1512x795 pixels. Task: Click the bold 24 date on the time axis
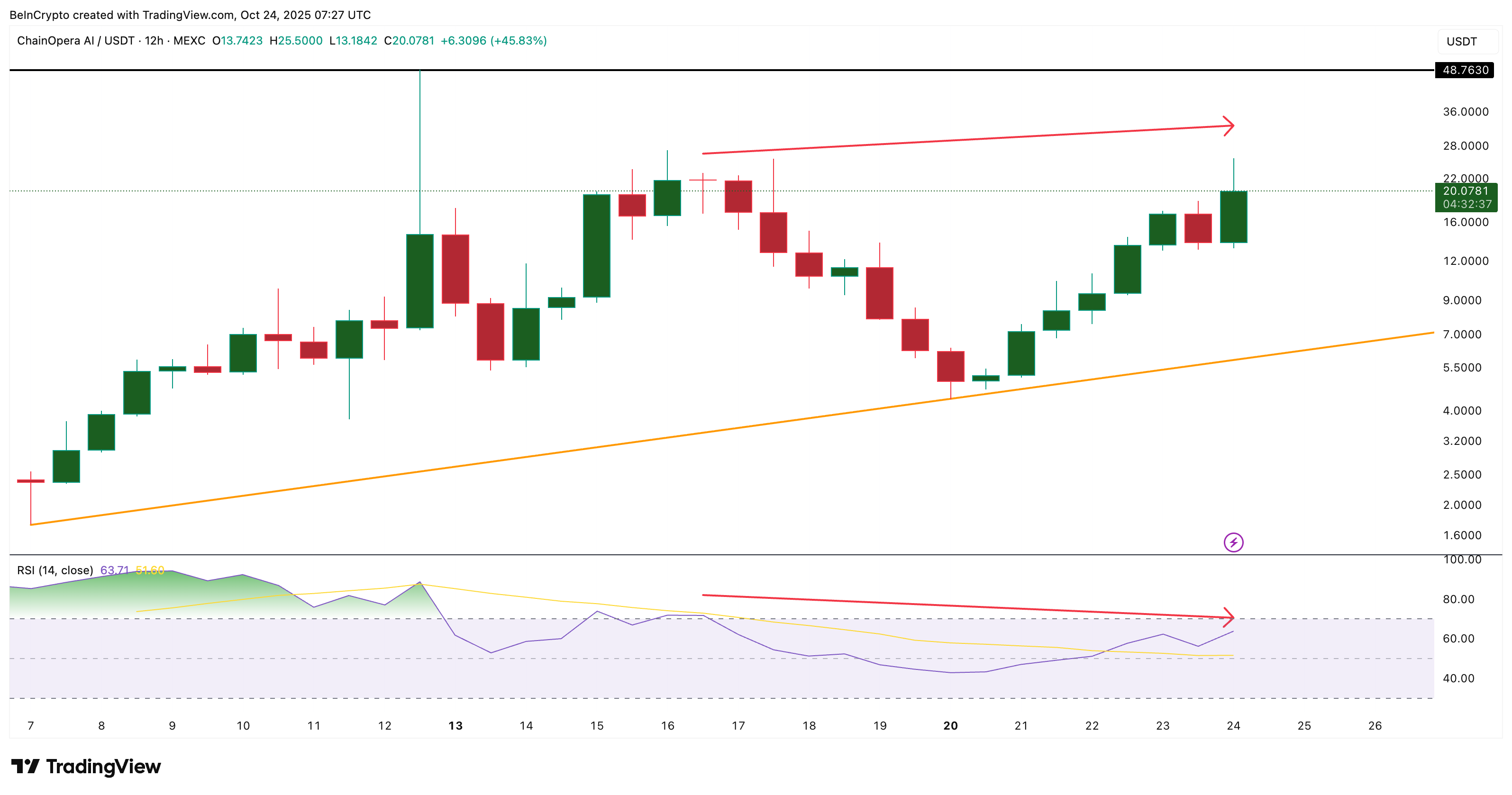pos(1233,725)
